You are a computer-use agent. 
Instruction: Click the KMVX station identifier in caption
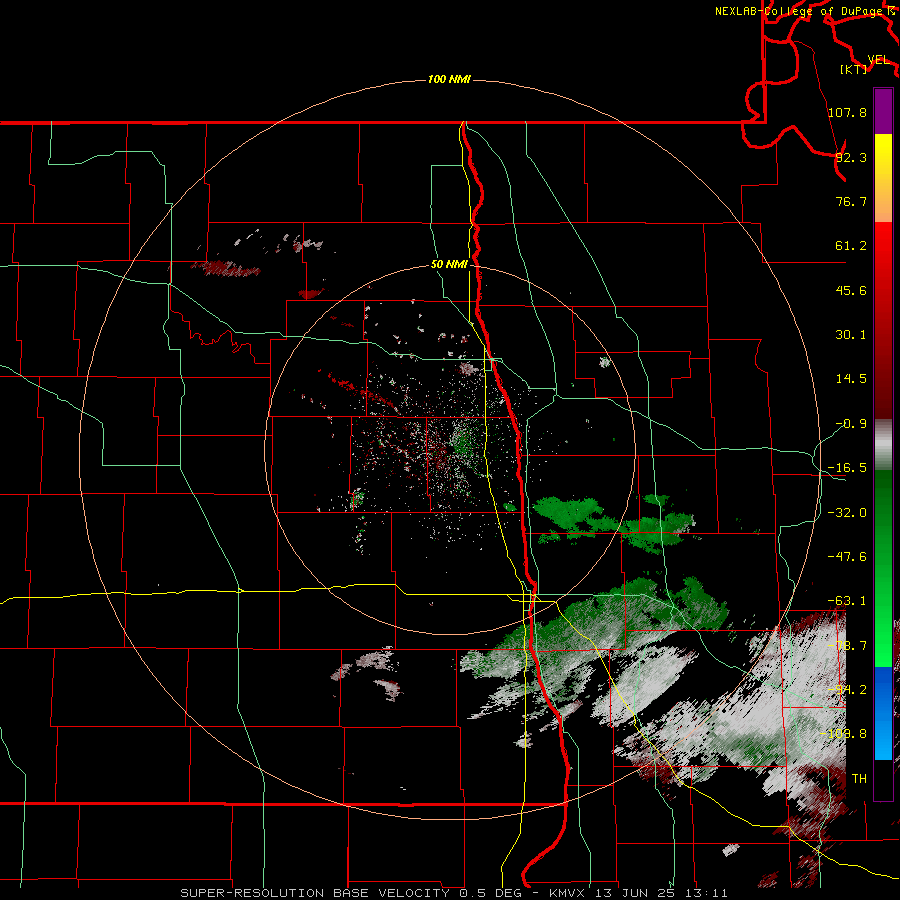click(569, 893)
